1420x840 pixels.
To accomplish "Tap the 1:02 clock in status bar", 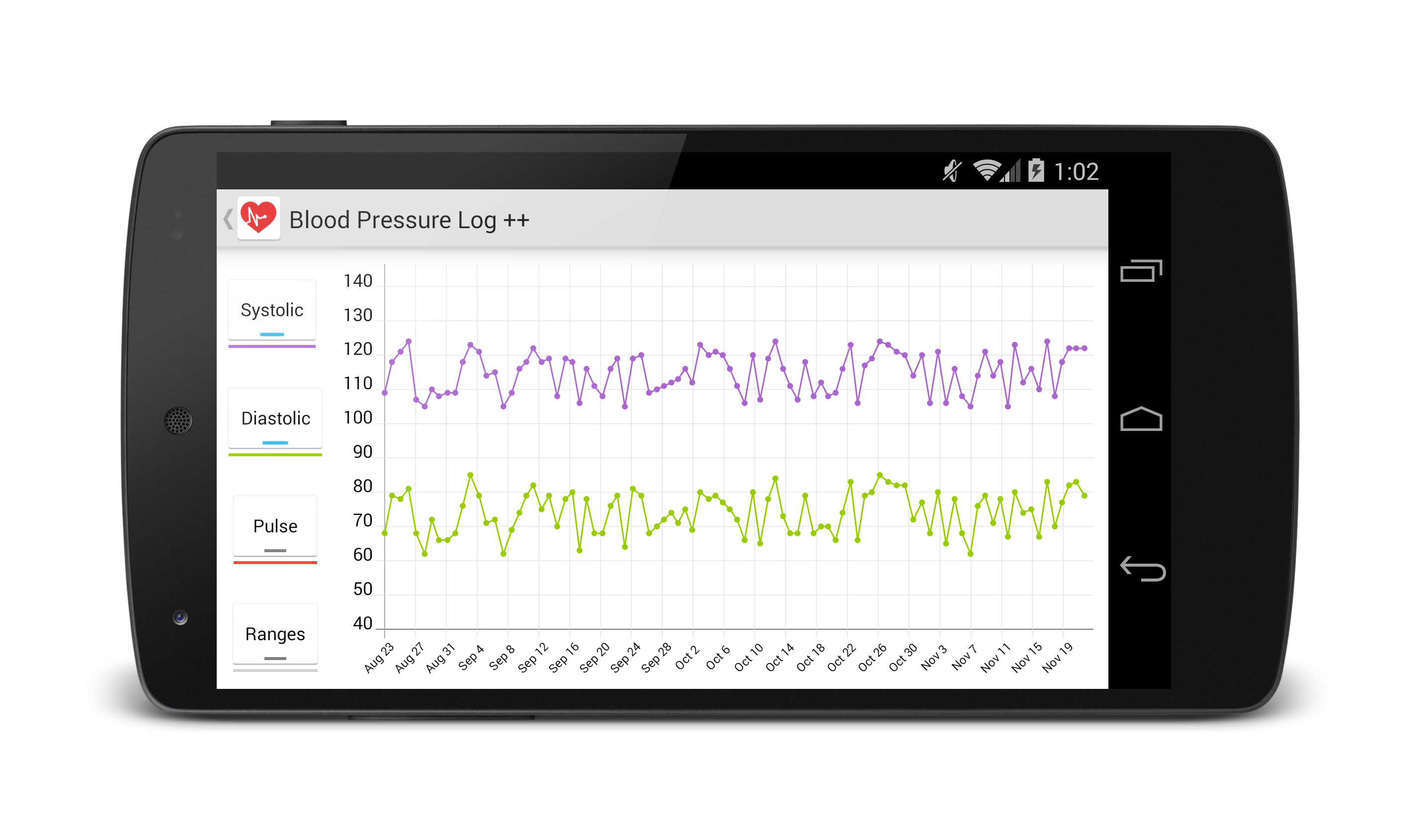I will tap(1076, 171).
